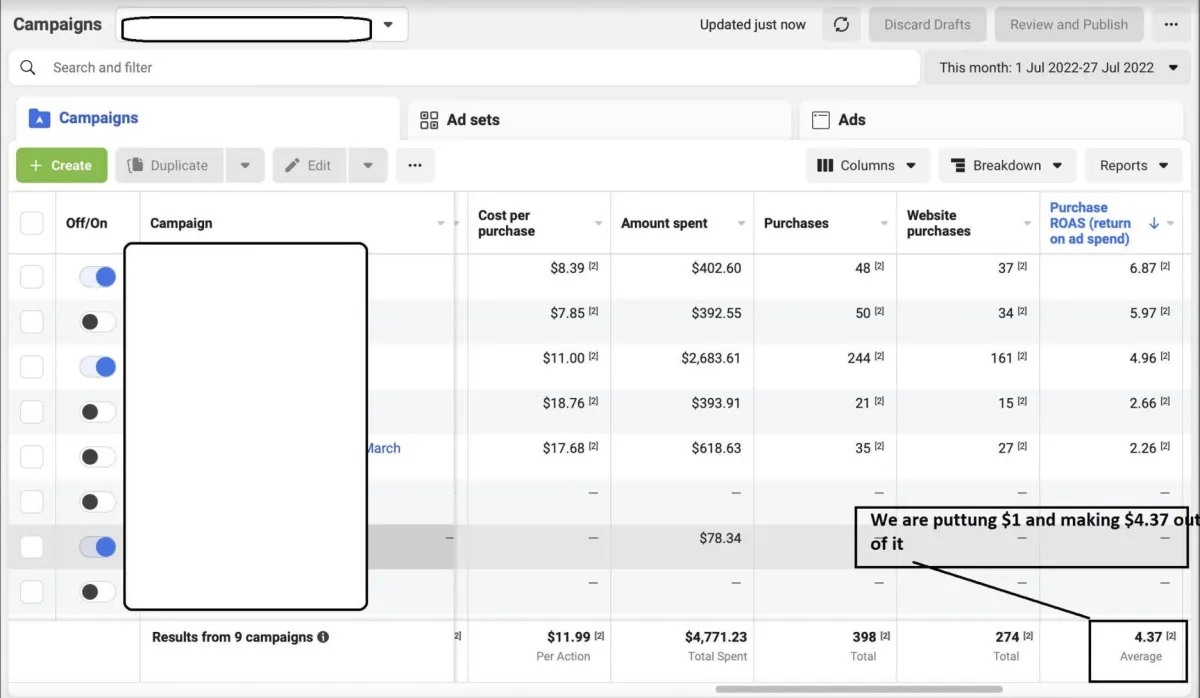This screenshot has width=1200, height=698.
Task: Expand the dropdown arrow next to Edit
Action: click(x=368, y=165)
